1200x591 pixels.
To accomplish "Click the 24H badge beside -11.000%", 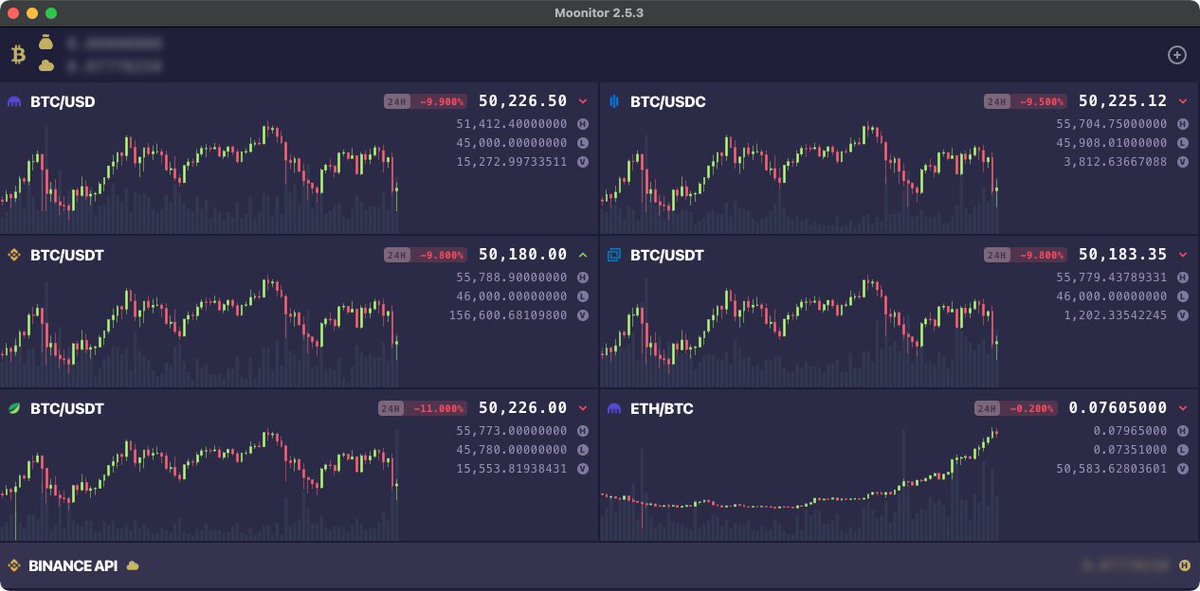I will coord(391,409).
